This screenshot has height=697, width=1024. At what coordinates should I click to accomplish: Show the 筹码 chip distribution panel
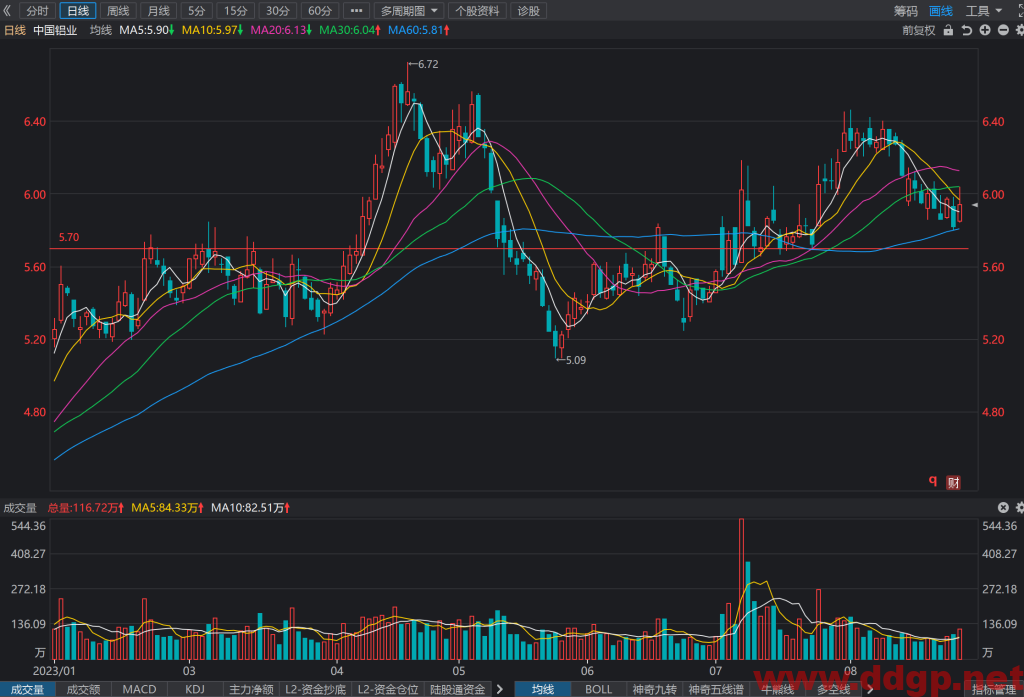point(906,10)
